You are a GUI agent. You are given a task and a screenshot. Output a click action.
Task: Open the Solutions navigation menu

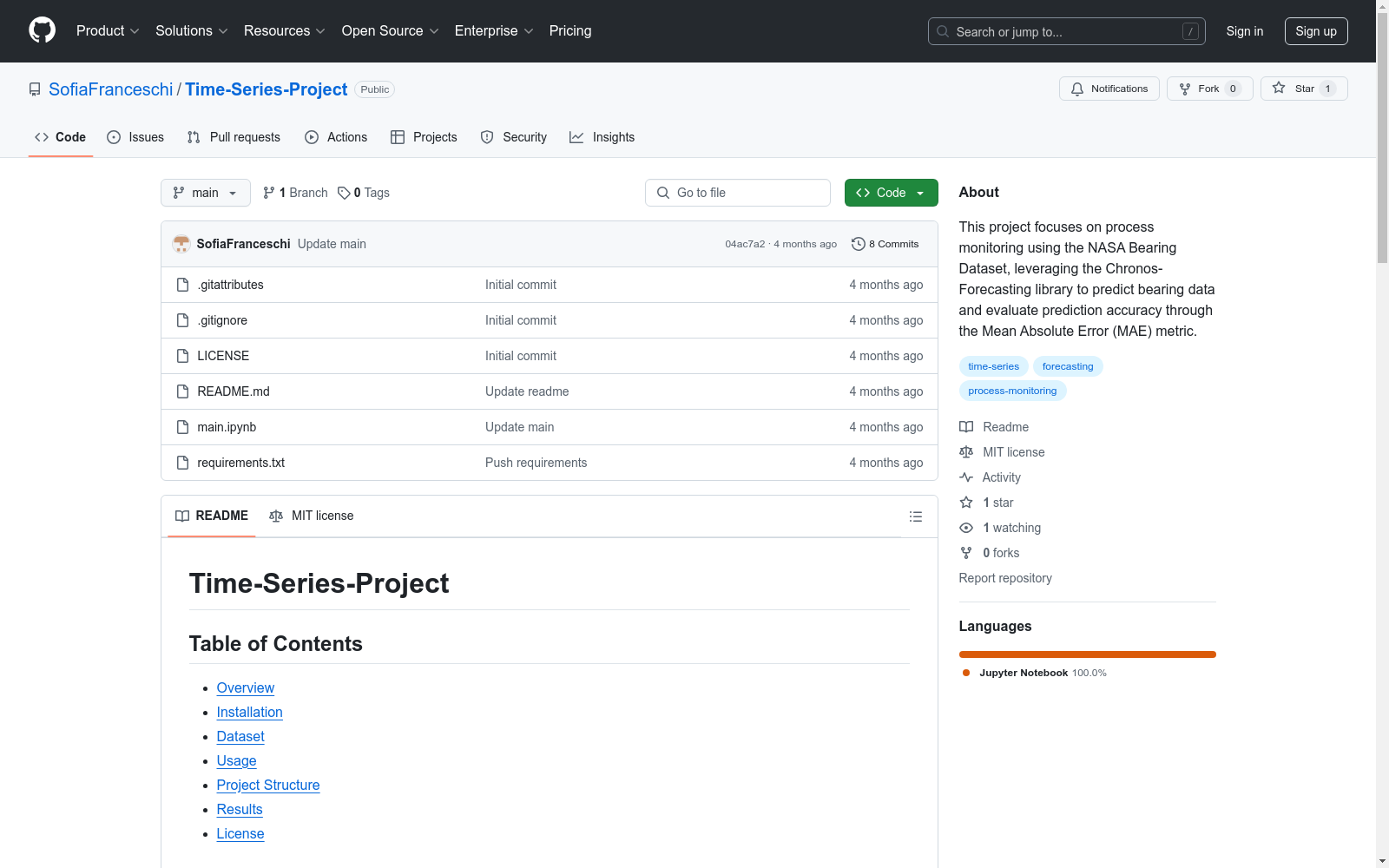(191, 30)
